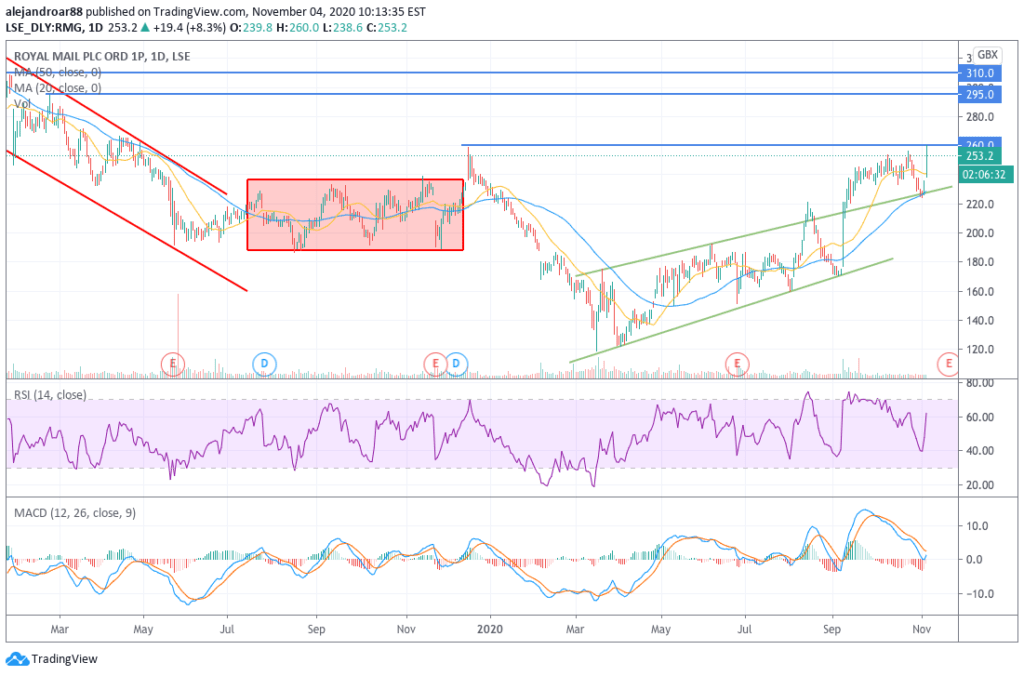Click the dividend D marker before 2020 label

457,361
